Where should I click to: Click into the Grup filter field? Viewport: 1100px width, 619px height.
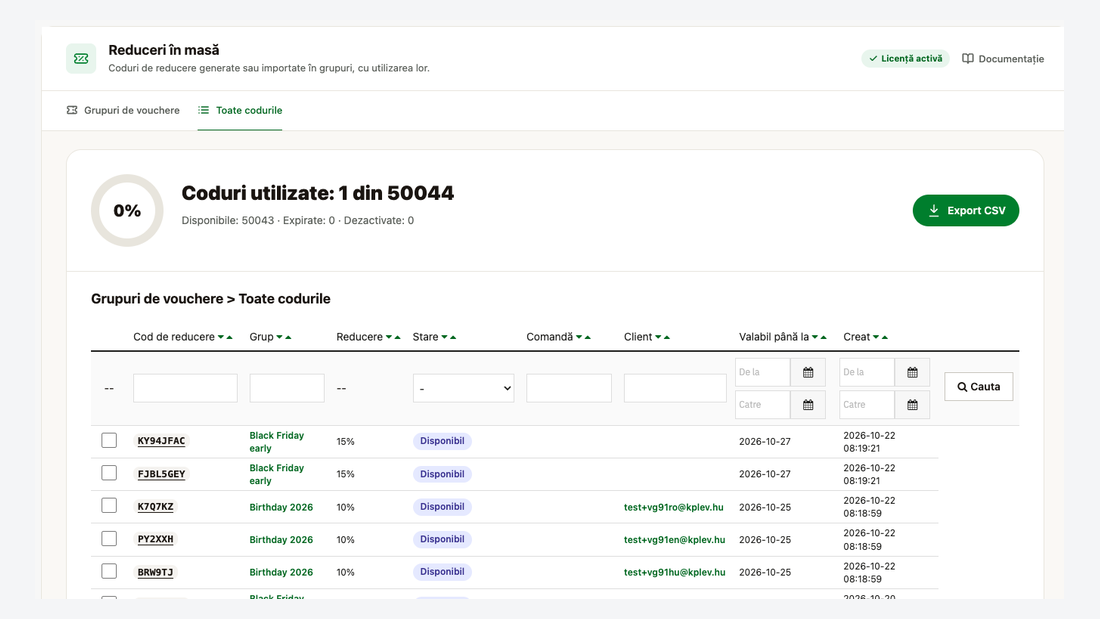(287, 388)
